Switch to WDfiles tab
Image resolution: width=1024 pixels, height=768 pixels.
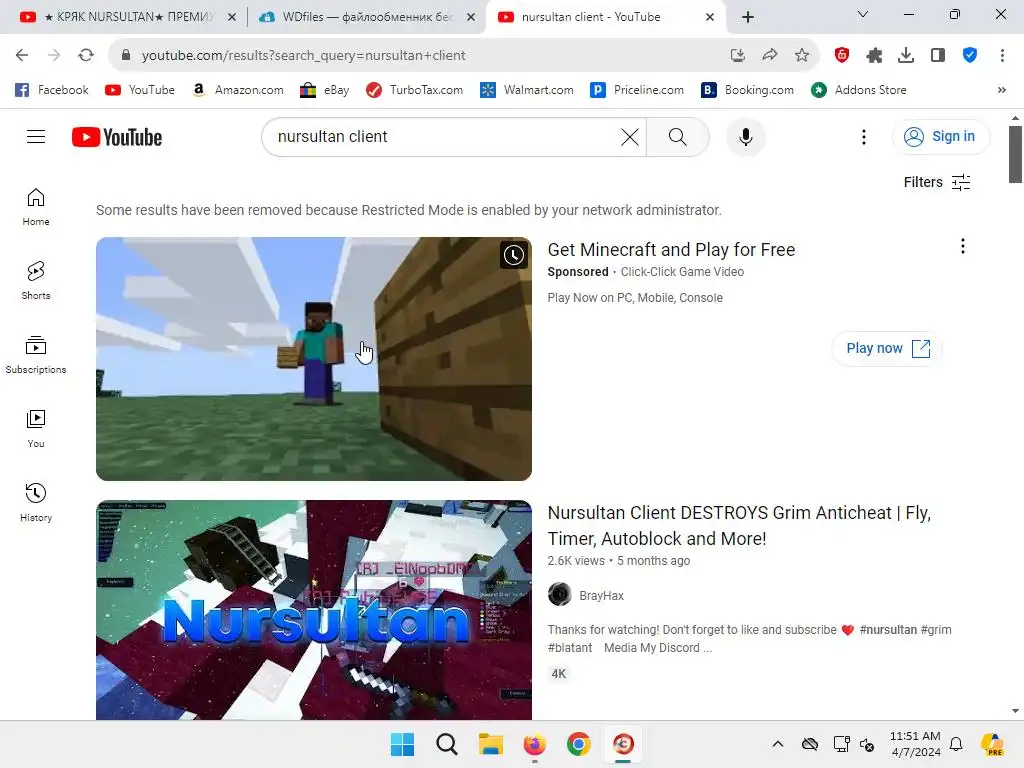click(x=366, y=18)
